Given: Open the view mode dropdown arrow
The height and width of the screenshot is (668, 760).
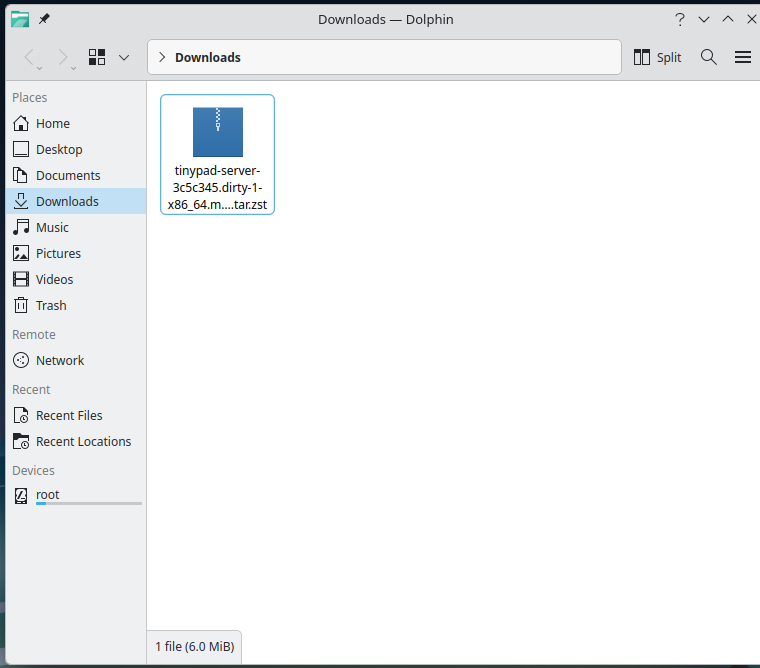Looking at the screenshot, I should pos(124,58).
